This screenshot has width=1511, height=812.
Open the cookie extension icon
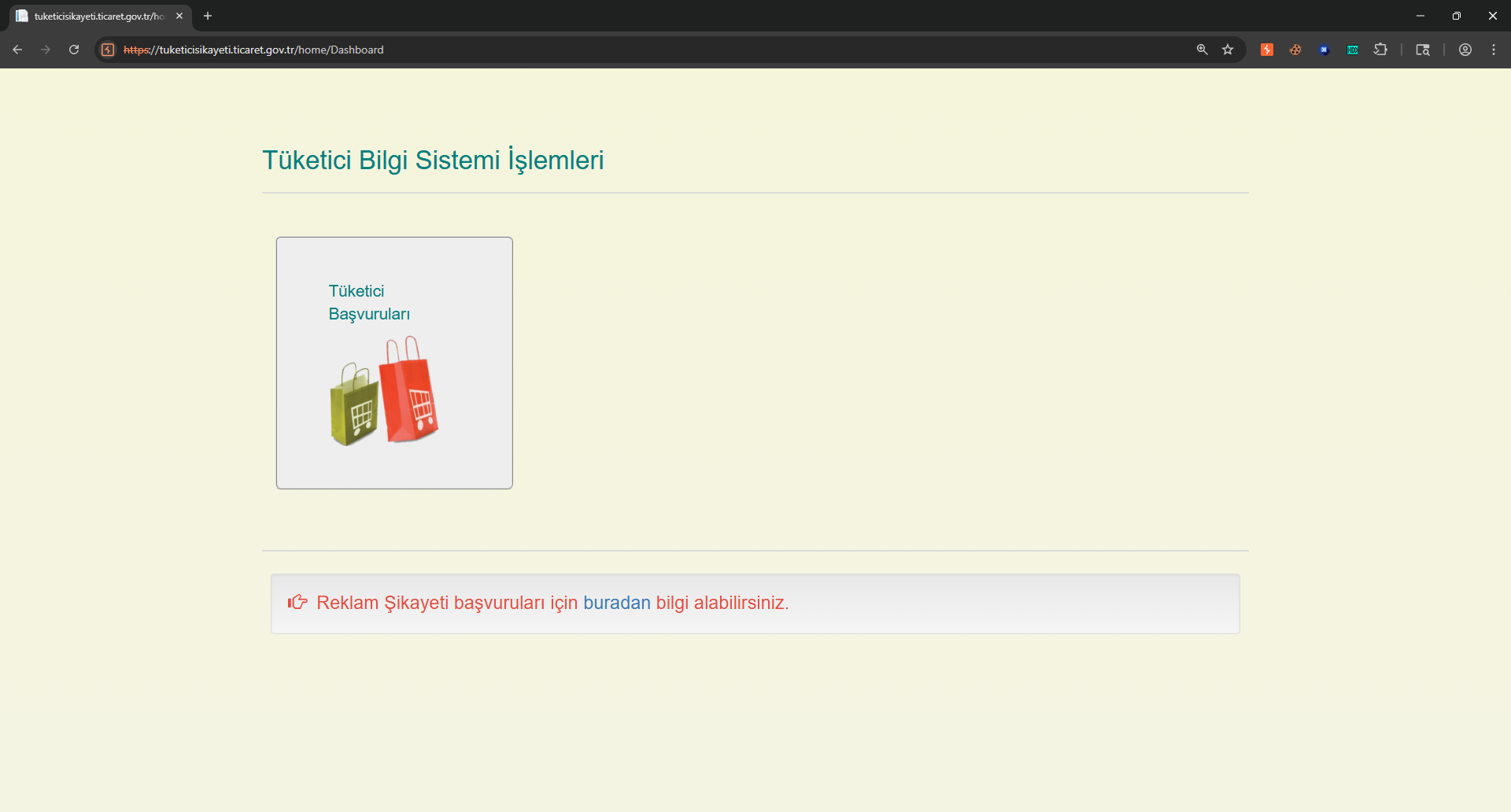1295,50
